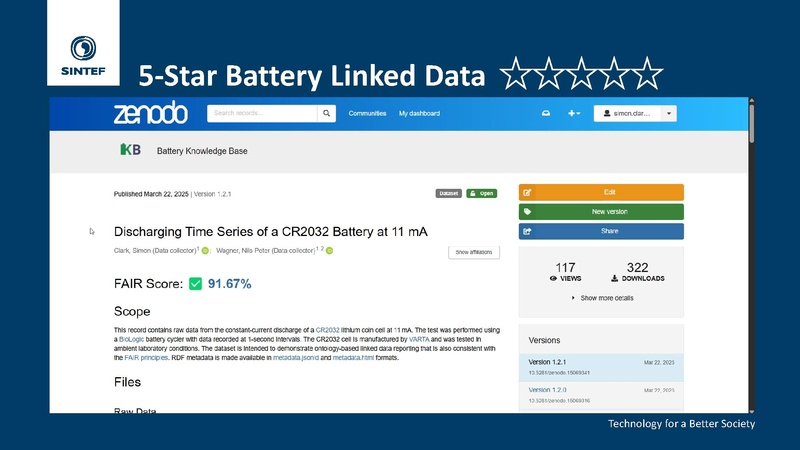Toggle Show affiliations
The height and width of the screenshot is (450, 800).
click(x=474, y=252)
